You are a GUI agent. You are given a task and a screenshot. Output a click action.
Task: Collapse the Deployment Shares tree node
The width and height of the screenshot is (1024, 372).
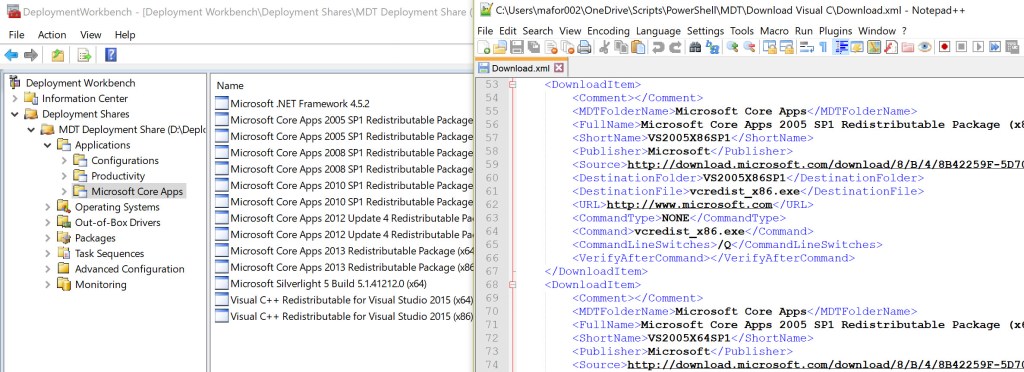click(15, 114)
